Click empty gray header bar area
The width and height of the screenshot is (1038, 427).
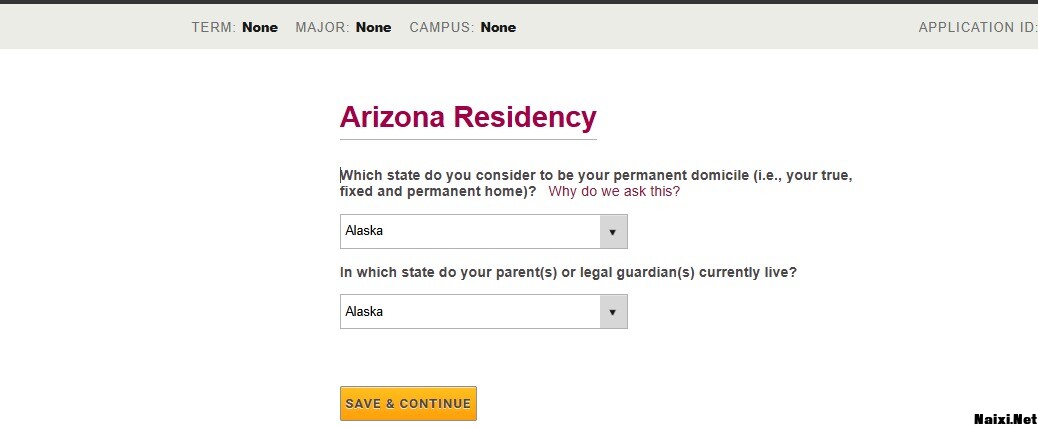[700, 27]
